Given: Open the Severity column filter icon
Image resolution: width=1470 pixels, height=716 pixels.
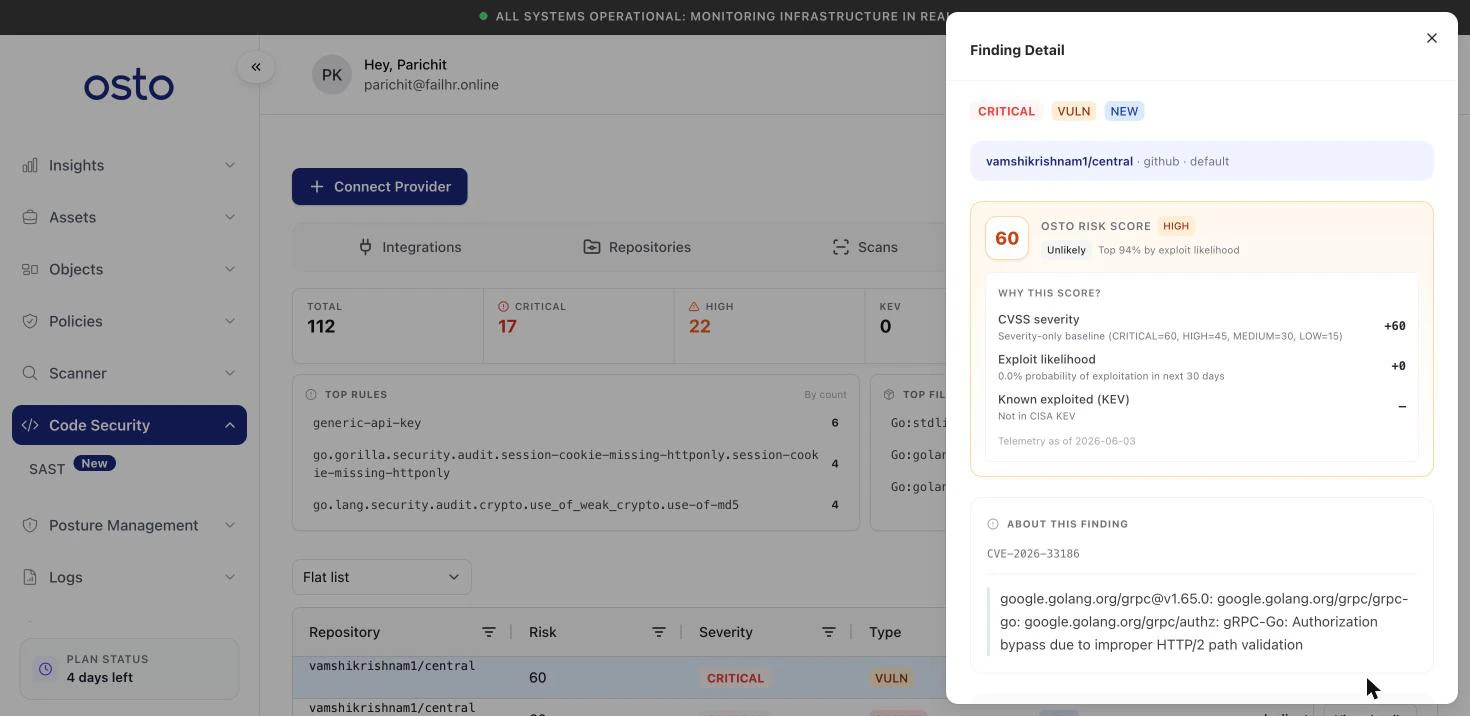Looking at the screenshot, I should pyautogui.click(x=829, y=632).
